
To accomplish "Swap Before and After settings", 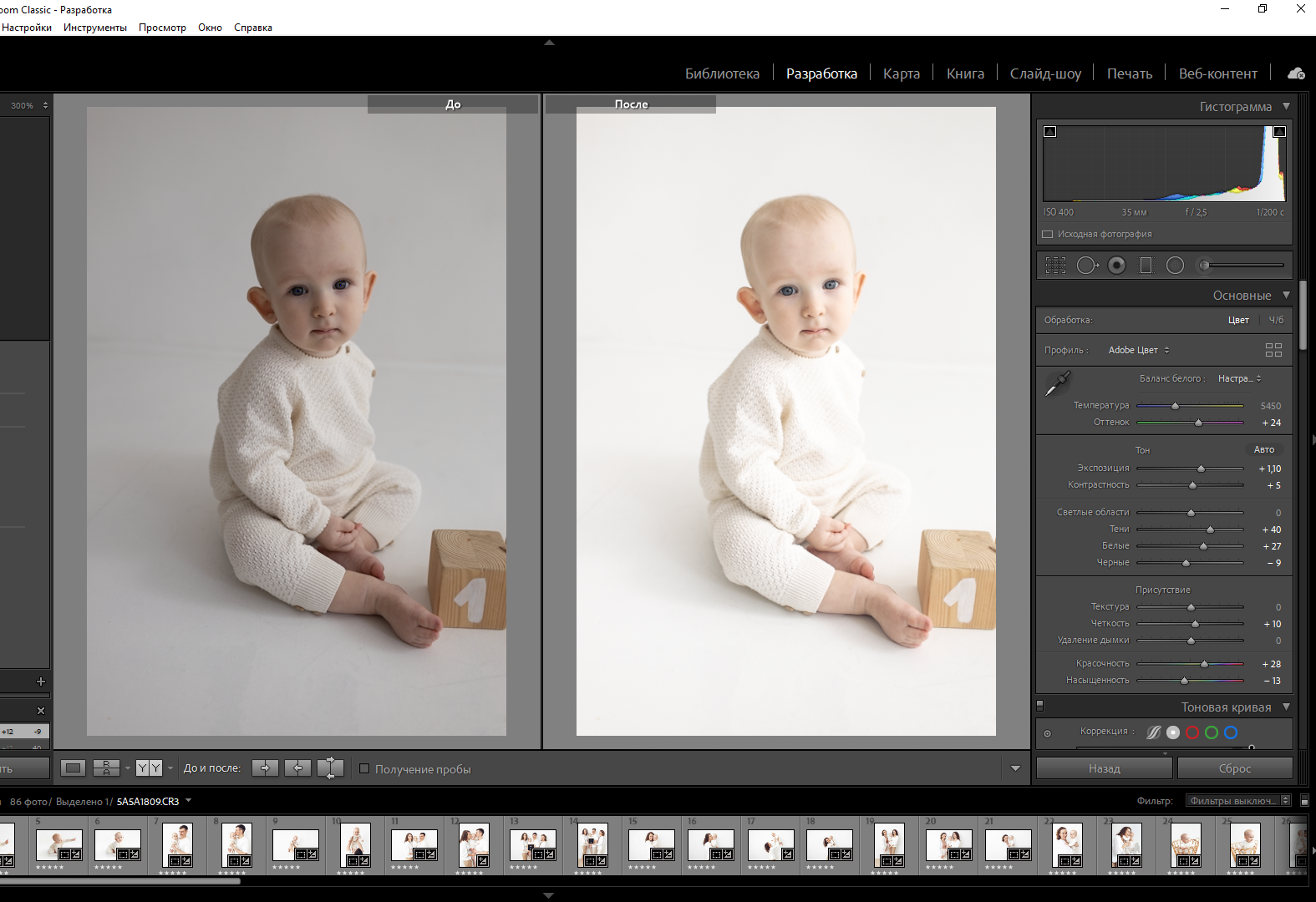I will click(330, 768).
